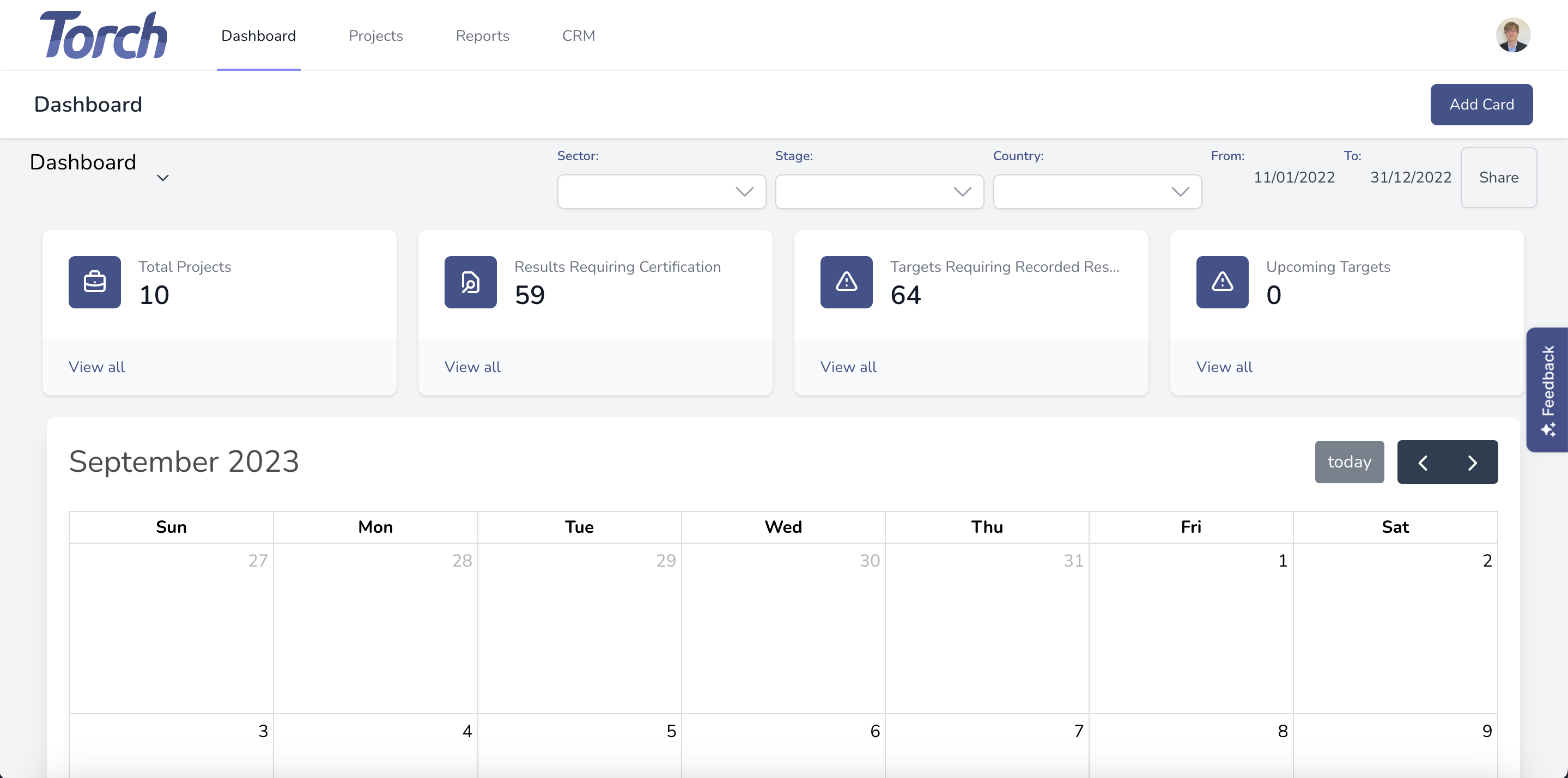View all under Targets Requiring Recorded Results
1568x778 pixels.
[848, 367]
